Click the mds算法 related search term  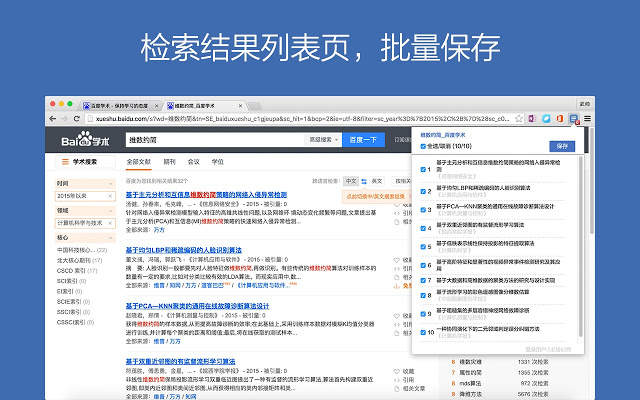pos(470,383)
